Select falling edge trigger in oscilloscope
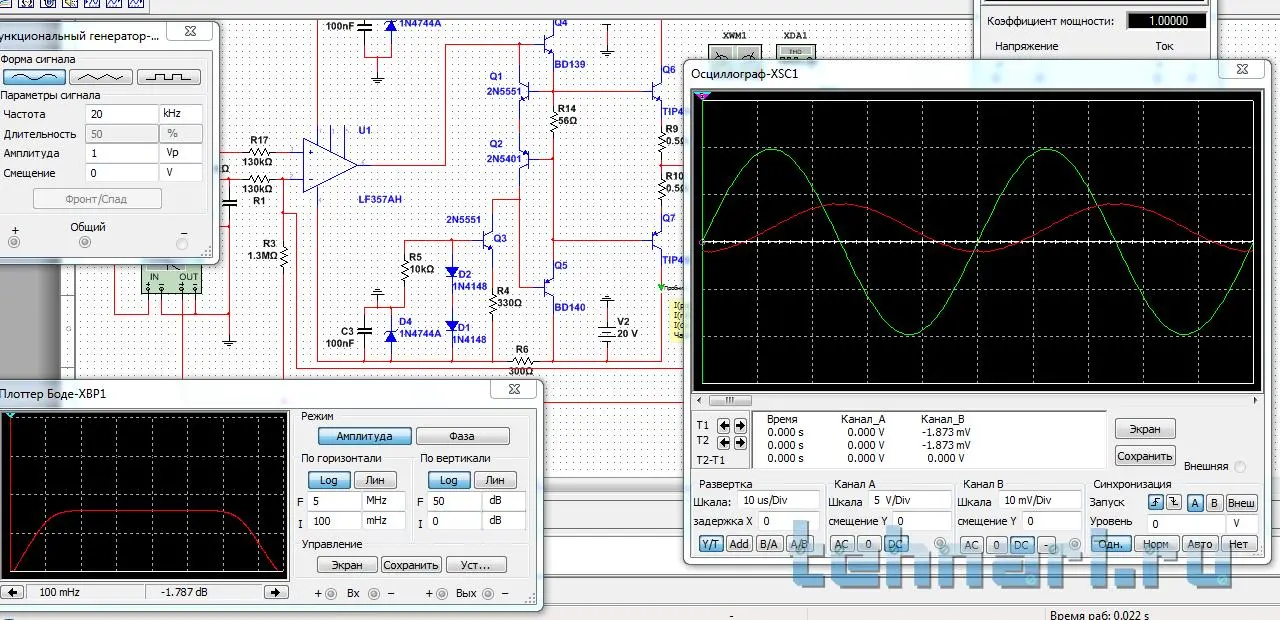The image size is (1280, 620). (1173, 503)
